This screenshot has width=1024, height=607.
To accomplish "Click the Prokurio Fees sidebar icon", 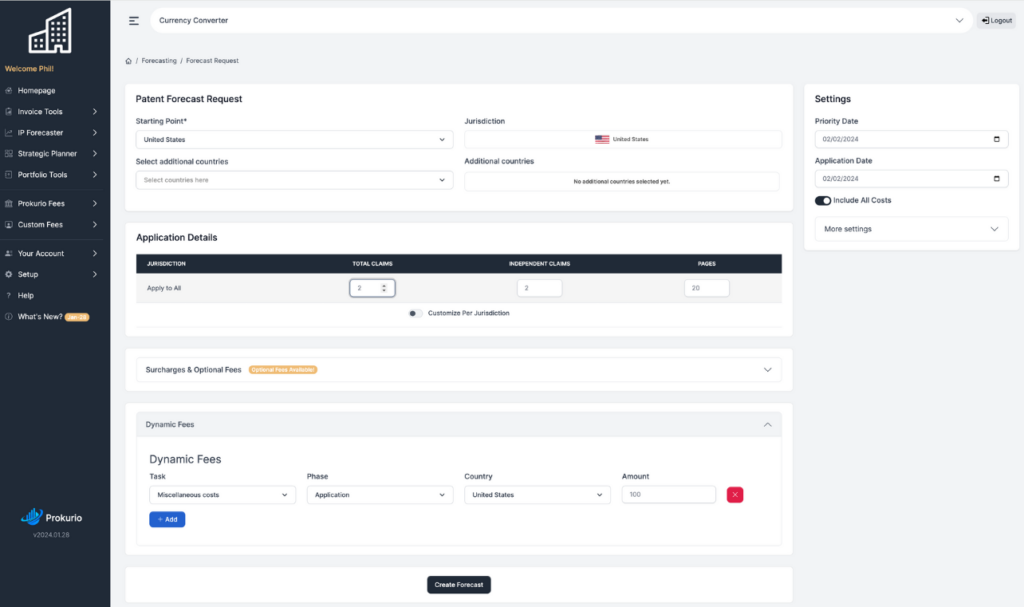I will [8, 203].
